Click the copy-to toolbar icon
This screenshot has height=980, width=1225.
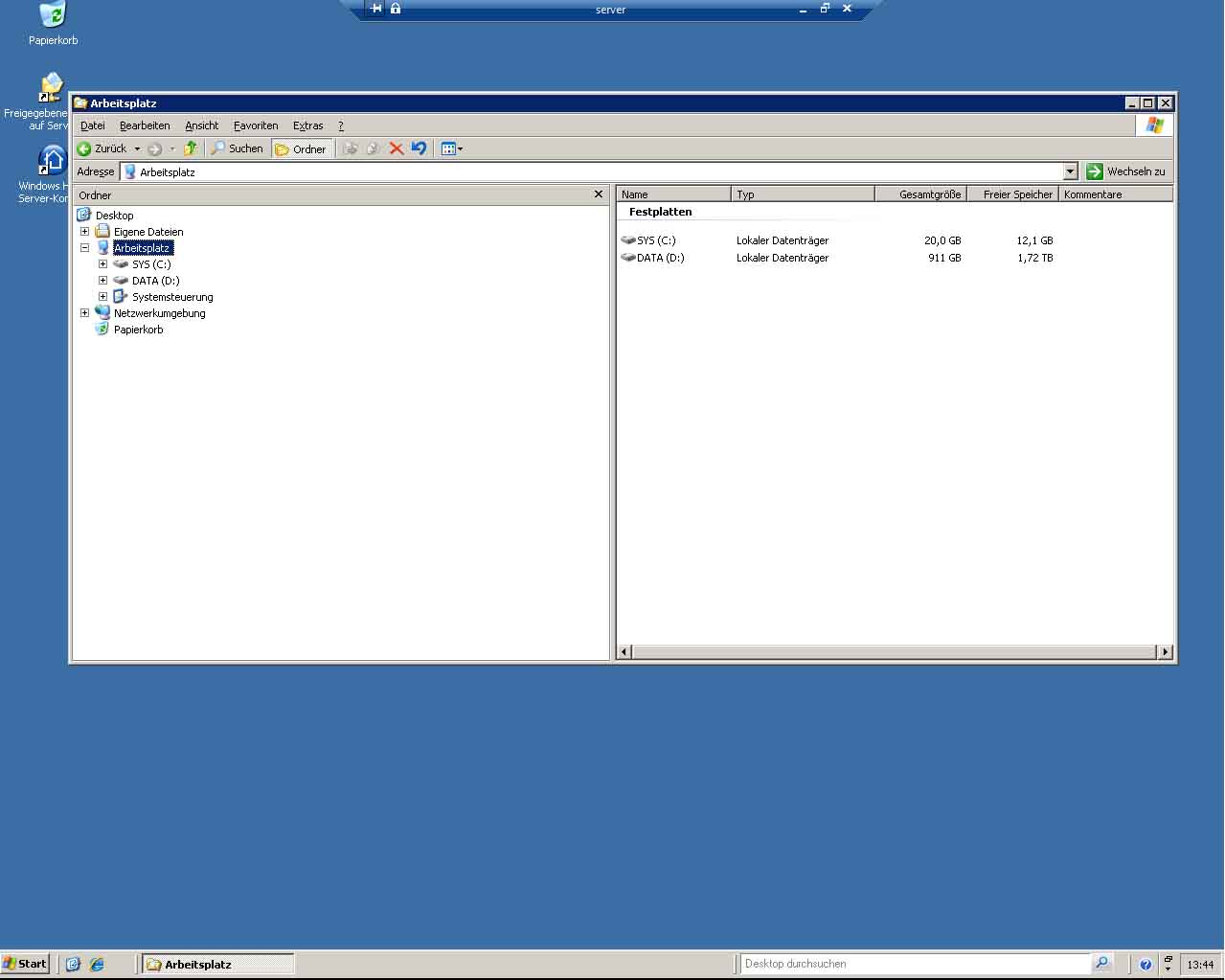point(373,148)
